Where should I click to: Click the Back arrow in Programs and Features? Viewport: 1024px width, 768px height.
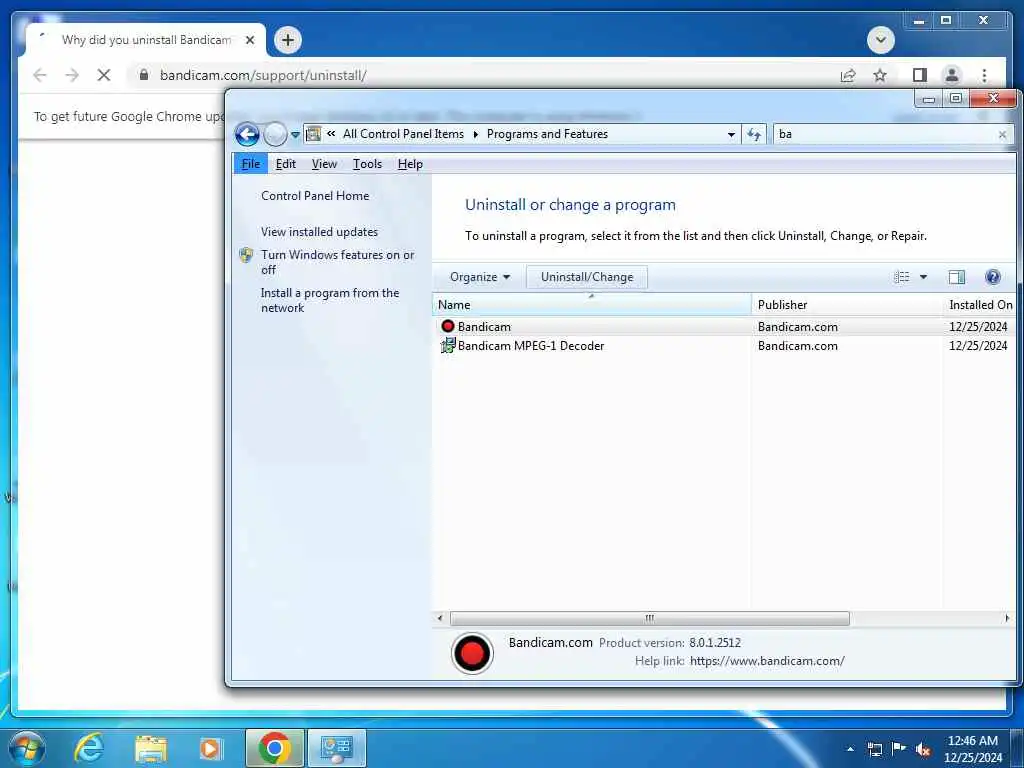pos(247,135)
